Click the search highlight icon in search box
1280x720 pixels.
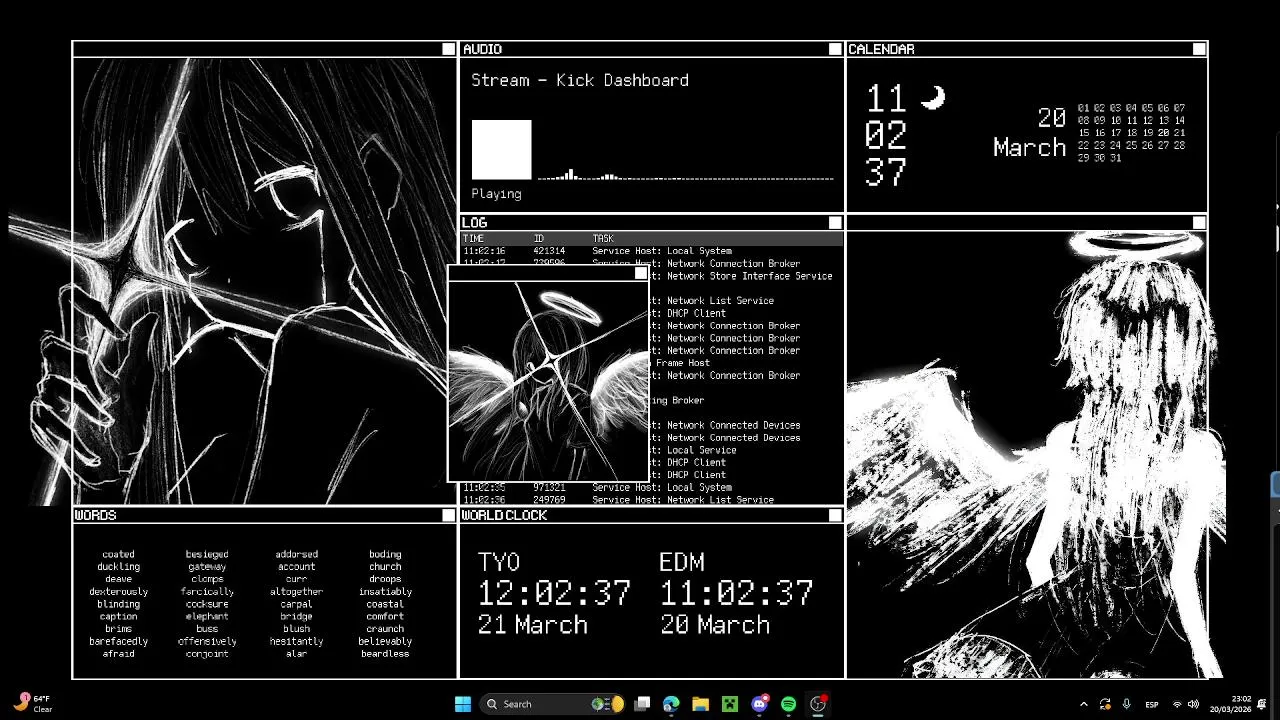point(607,704)
